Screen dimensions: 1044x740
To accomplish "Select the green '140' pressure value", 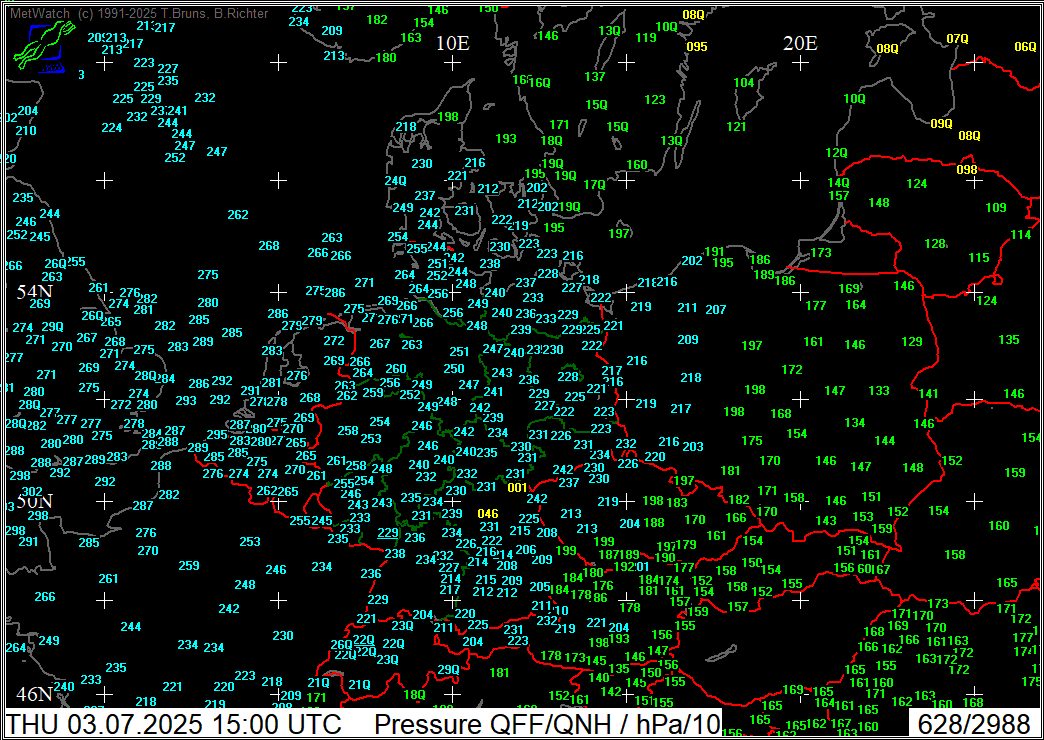I will click(x=599, y=677).
